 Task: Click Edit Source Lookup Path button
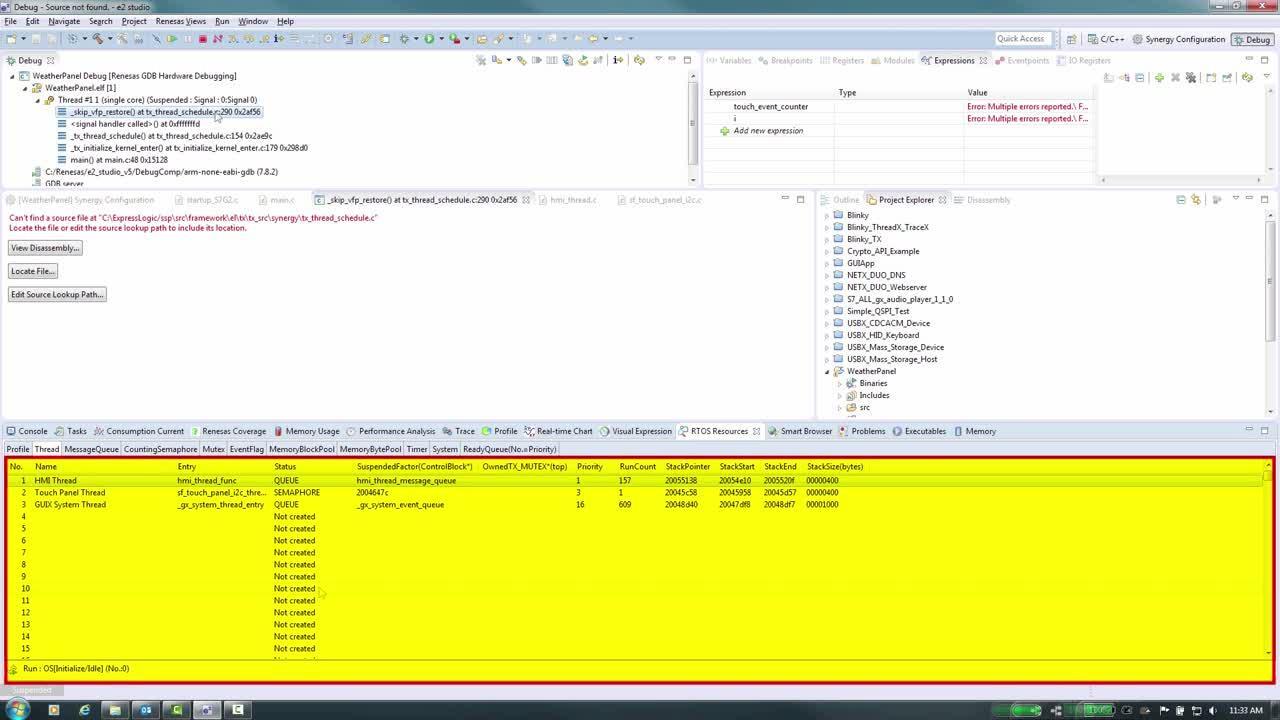[57, 295]
